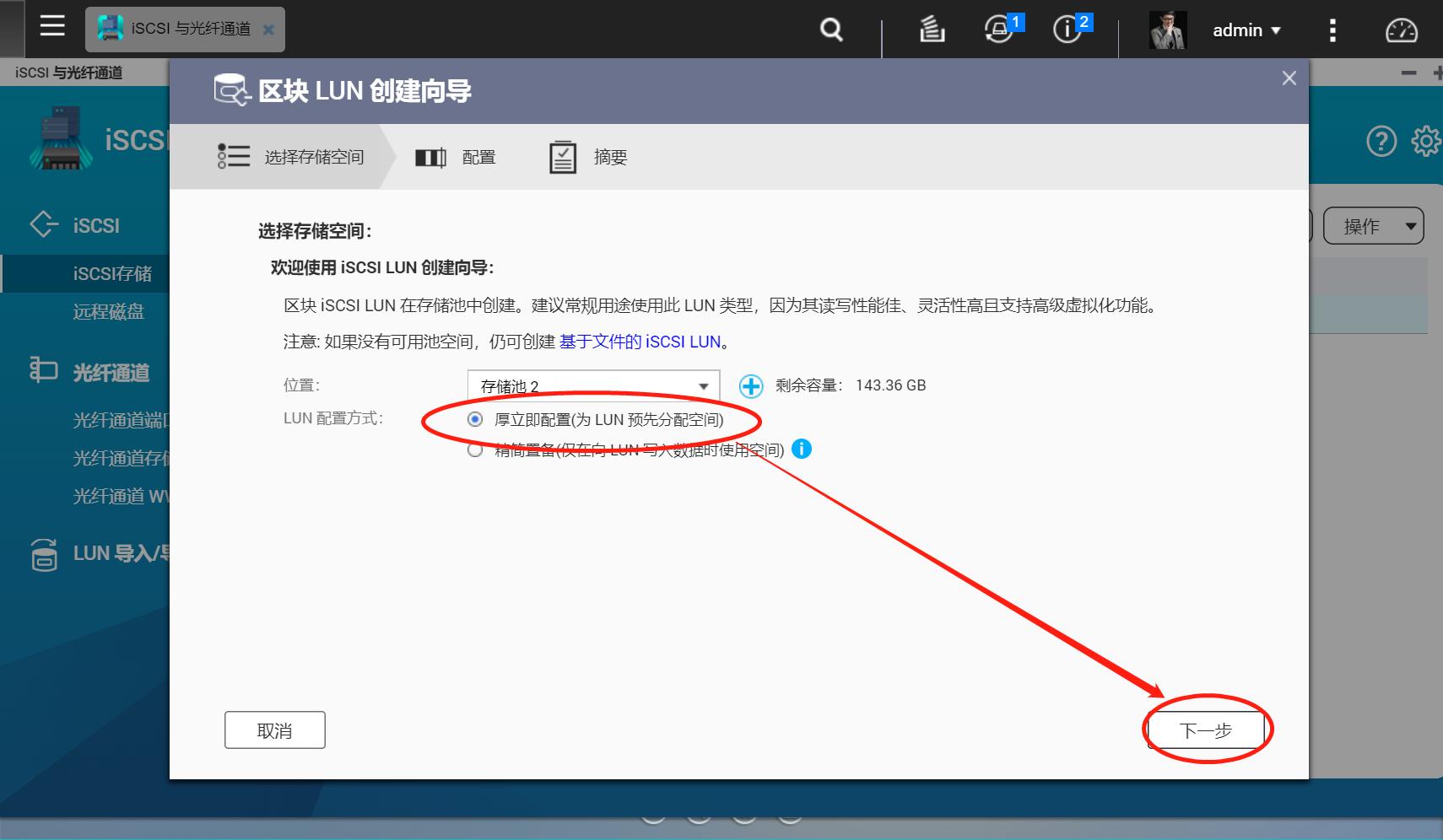
Task: Open the iSCSI settings gear icon
Action: pos(1426,141)
